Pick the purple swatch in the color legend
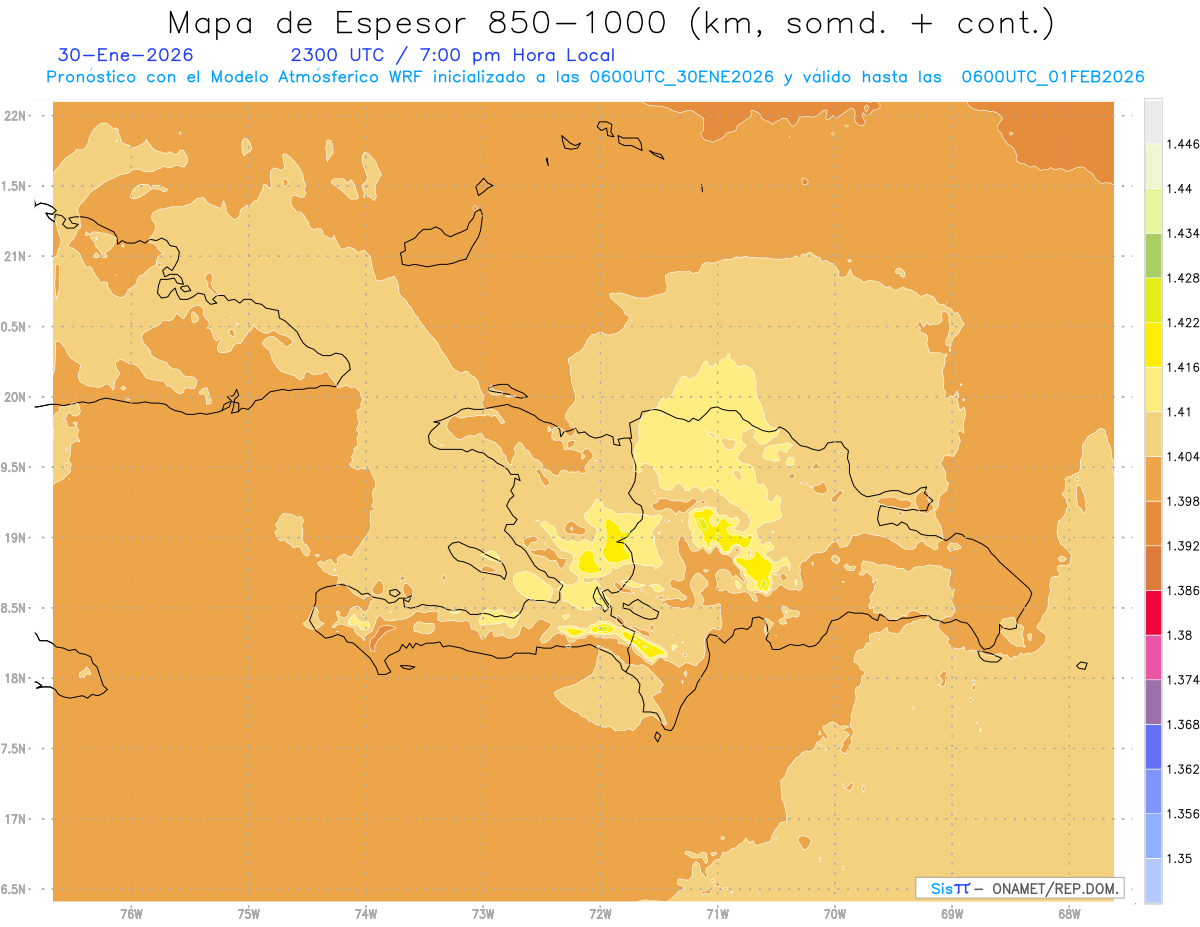 click(x=1153, y=702)
